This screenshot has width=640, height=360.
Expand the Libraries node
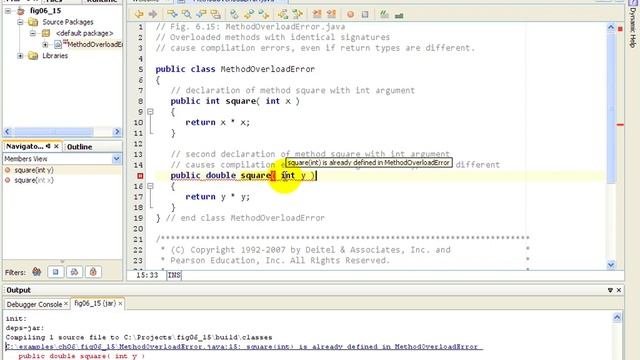tap(20, 56)
